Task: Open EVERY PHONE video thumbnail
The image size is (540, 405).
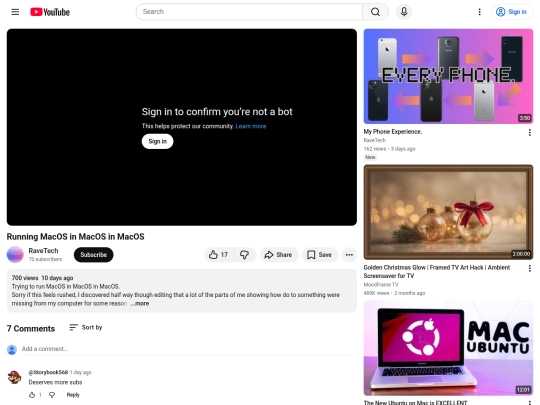Action: [x=448, y=76]
